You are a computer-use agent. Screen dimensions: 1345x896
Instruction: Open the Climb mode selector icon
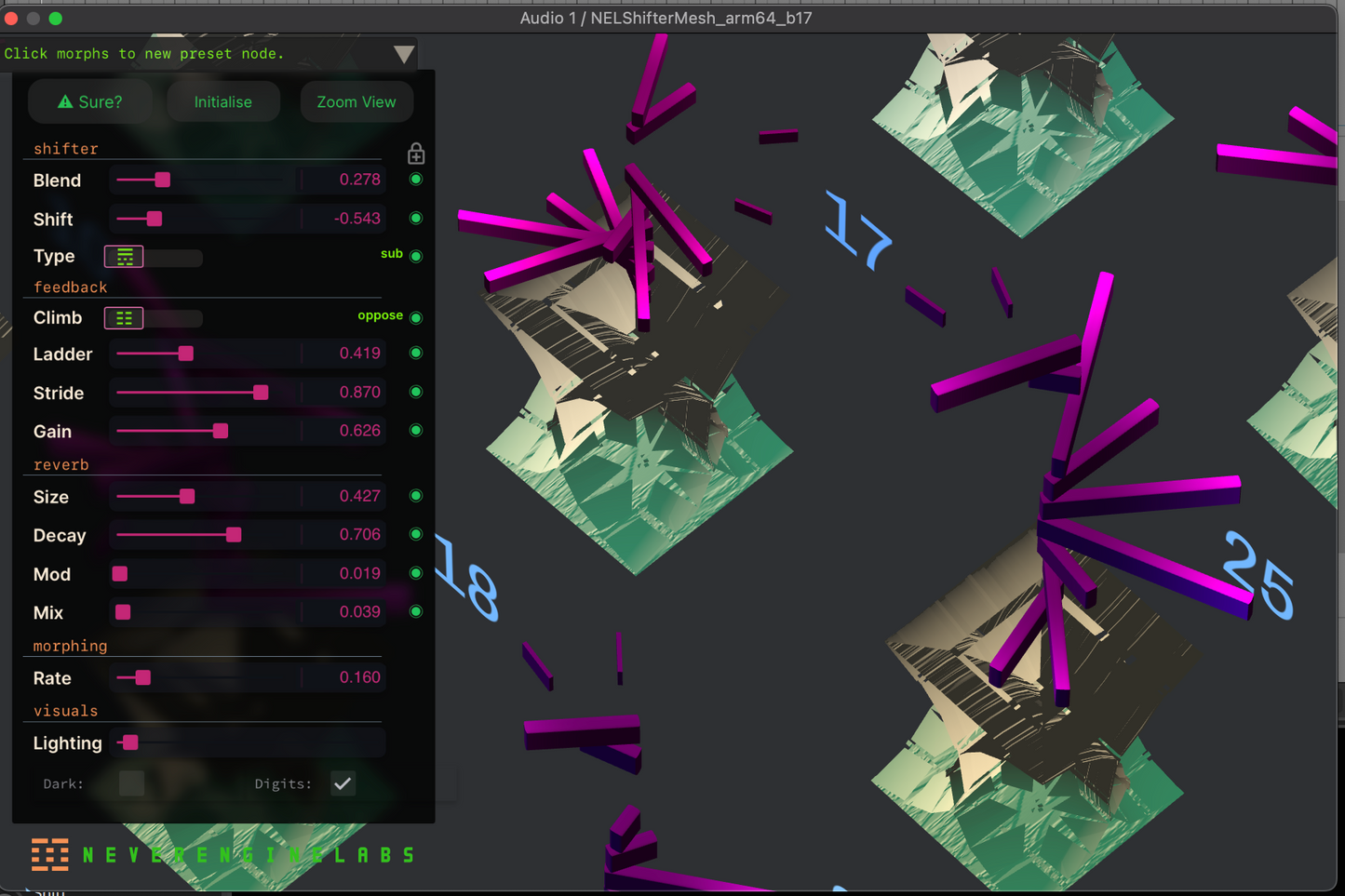(124, 318)
